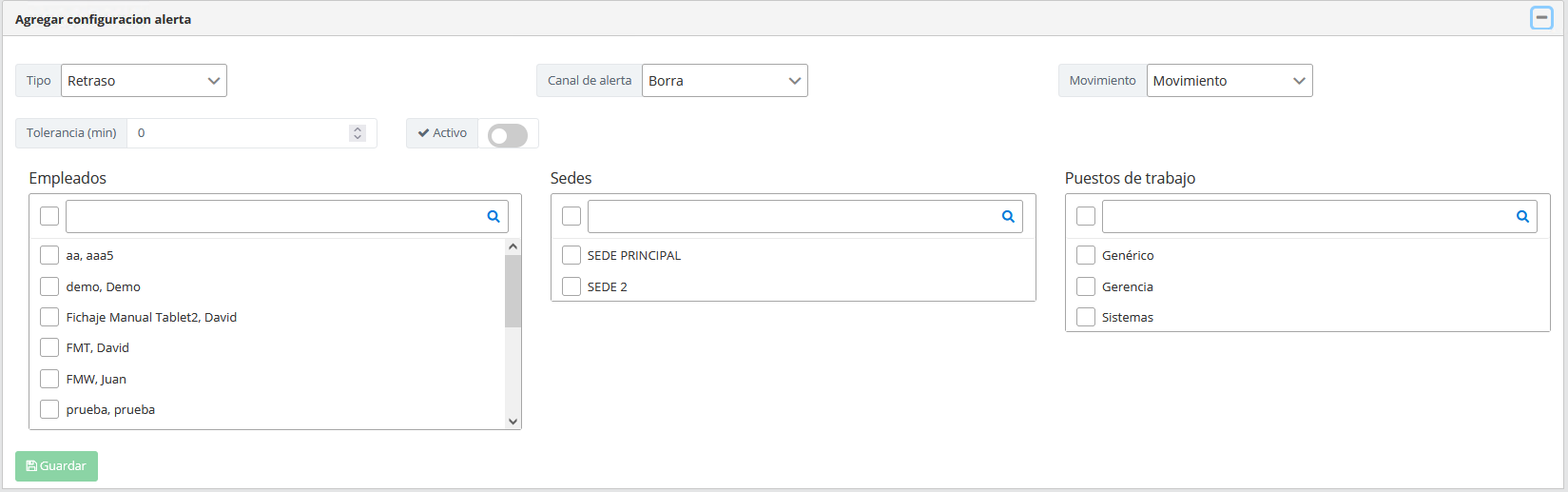Open the Tipo dropdown showing Retraso
1568x492 pixels.
click(x=144, y=81)
